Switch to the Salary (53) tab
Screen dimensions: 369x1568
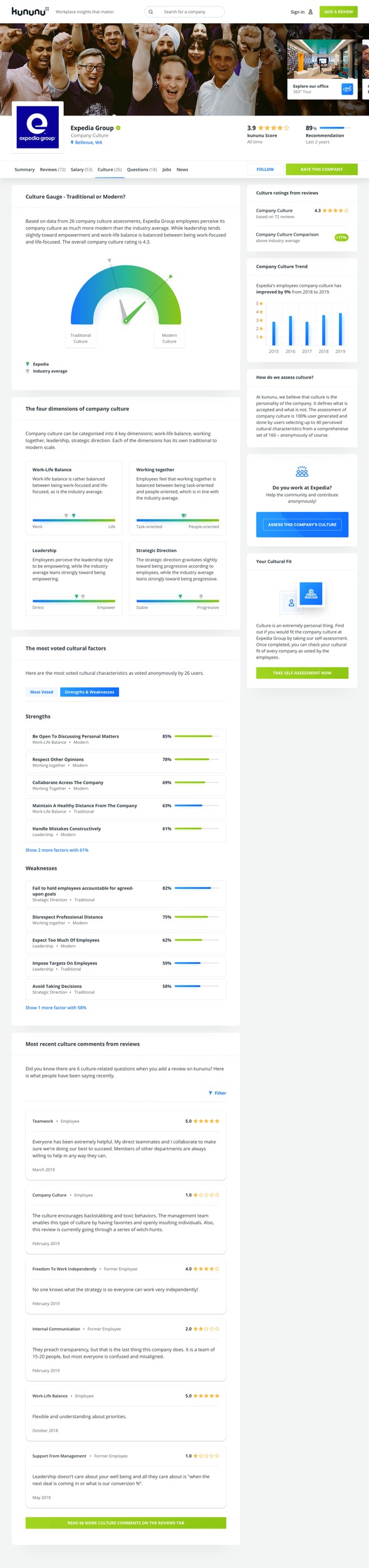(x=81, y=169)
